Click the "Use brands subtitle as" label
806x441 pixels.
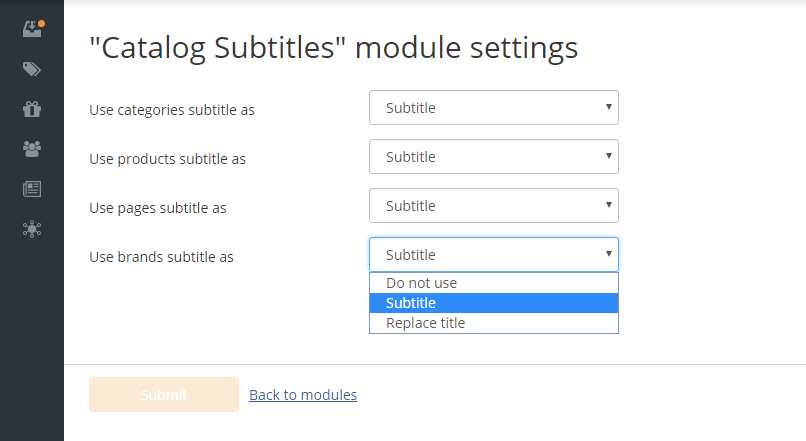[x=161, y=257]
